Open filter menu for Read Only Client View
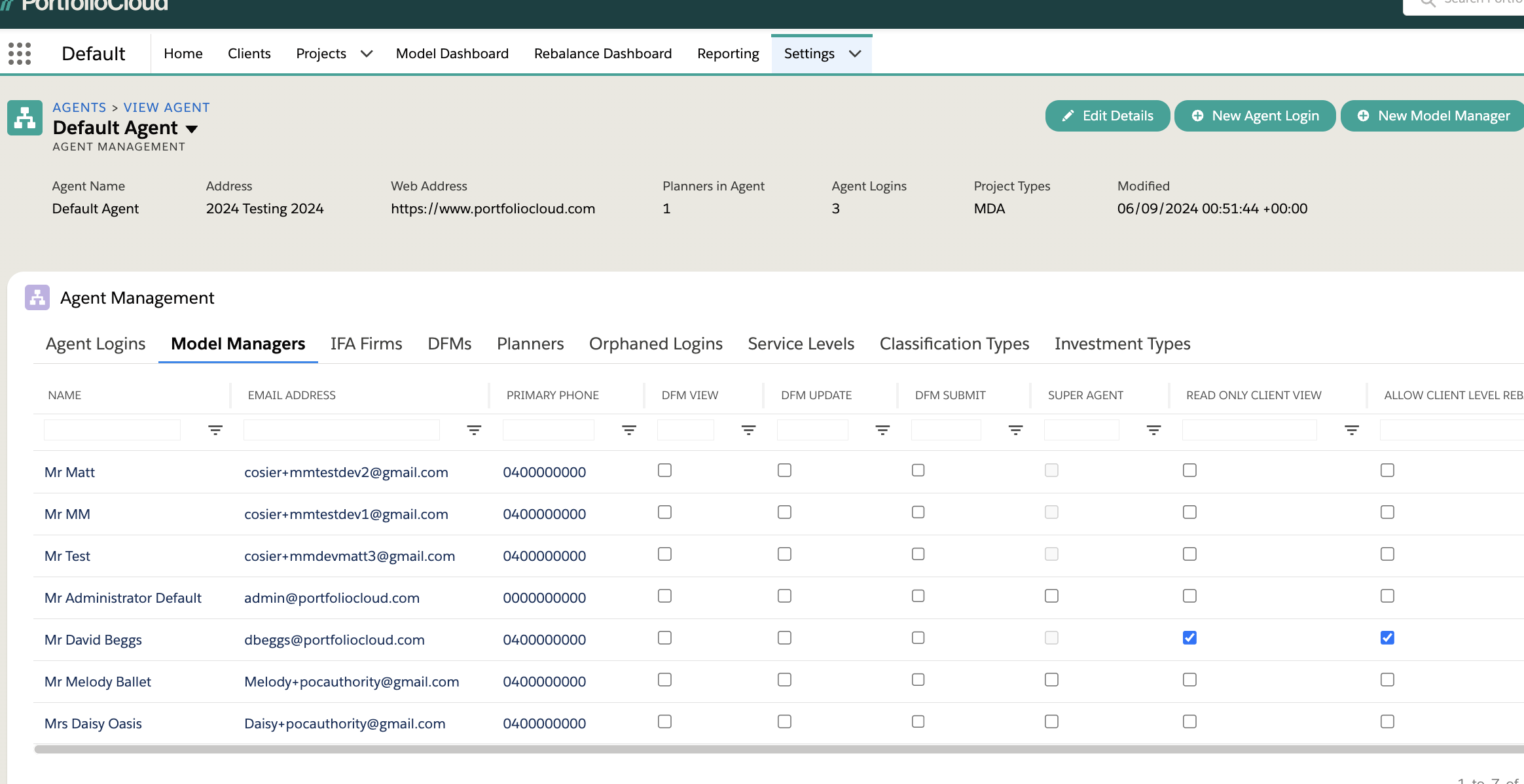Screen dimensions: 1524x784 click(1351, 430)
